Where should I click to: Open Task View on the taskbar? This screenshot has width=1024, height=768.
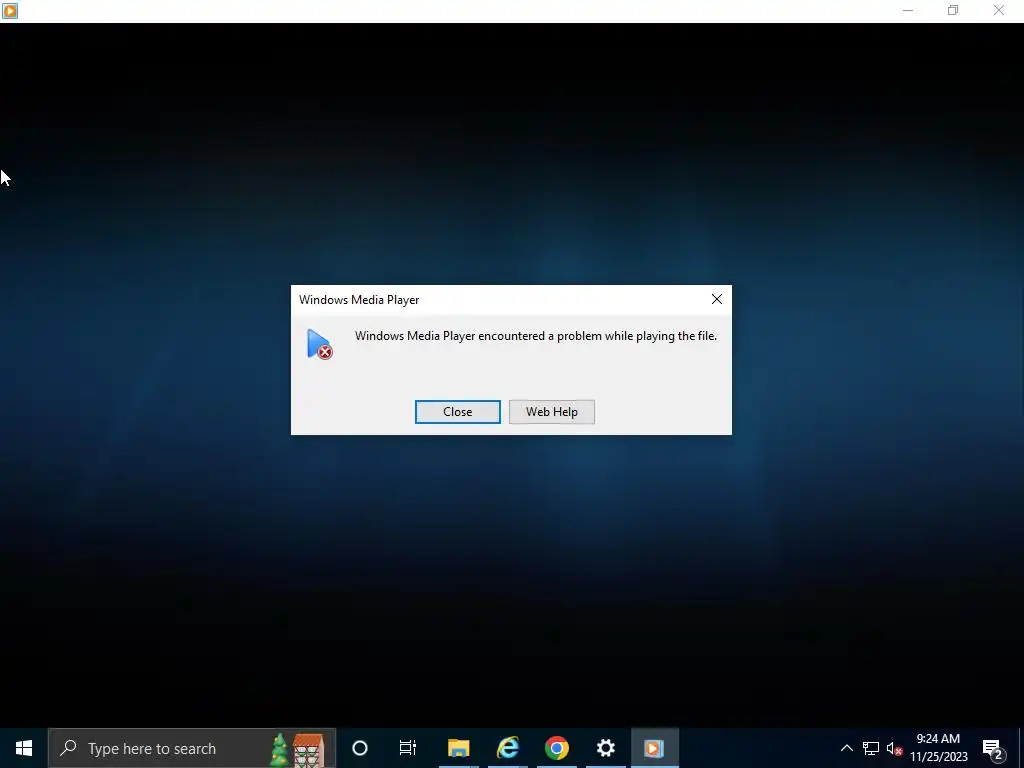point(408,748)
